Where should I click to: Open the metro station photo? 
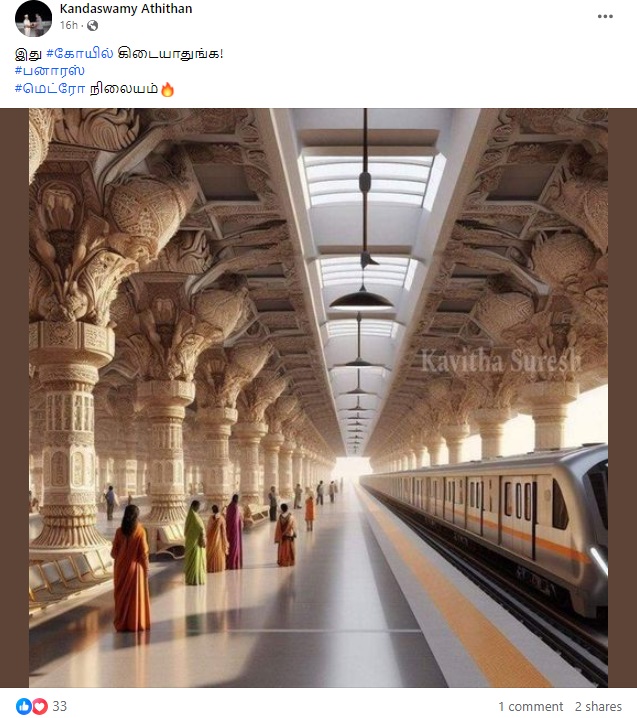(x=318, y=397)
